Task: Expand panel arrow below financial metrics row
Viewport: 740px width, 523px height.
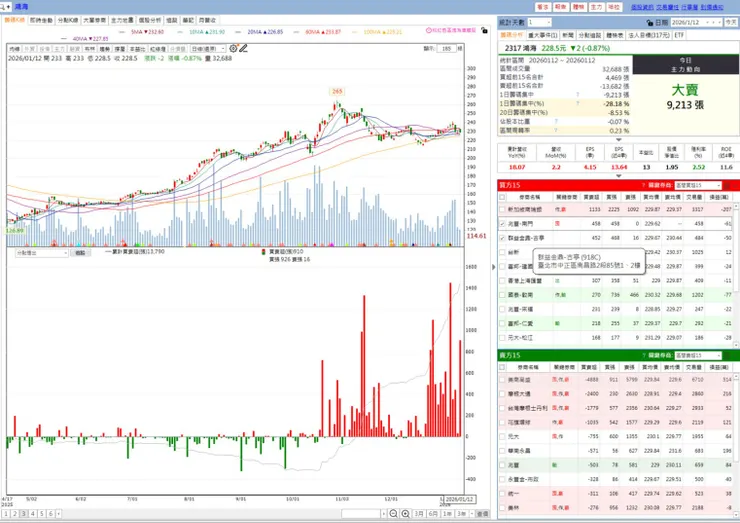Action: (x=618, y=176)
